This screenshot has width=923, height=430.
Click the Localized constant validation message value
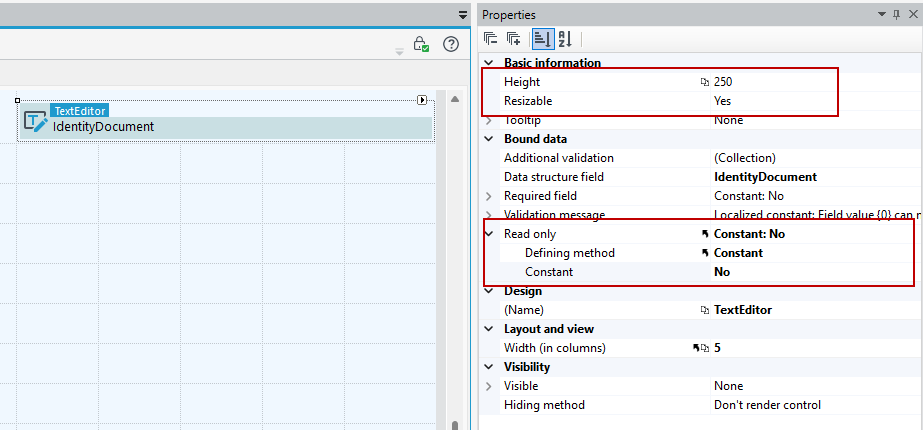click(817, 215)
